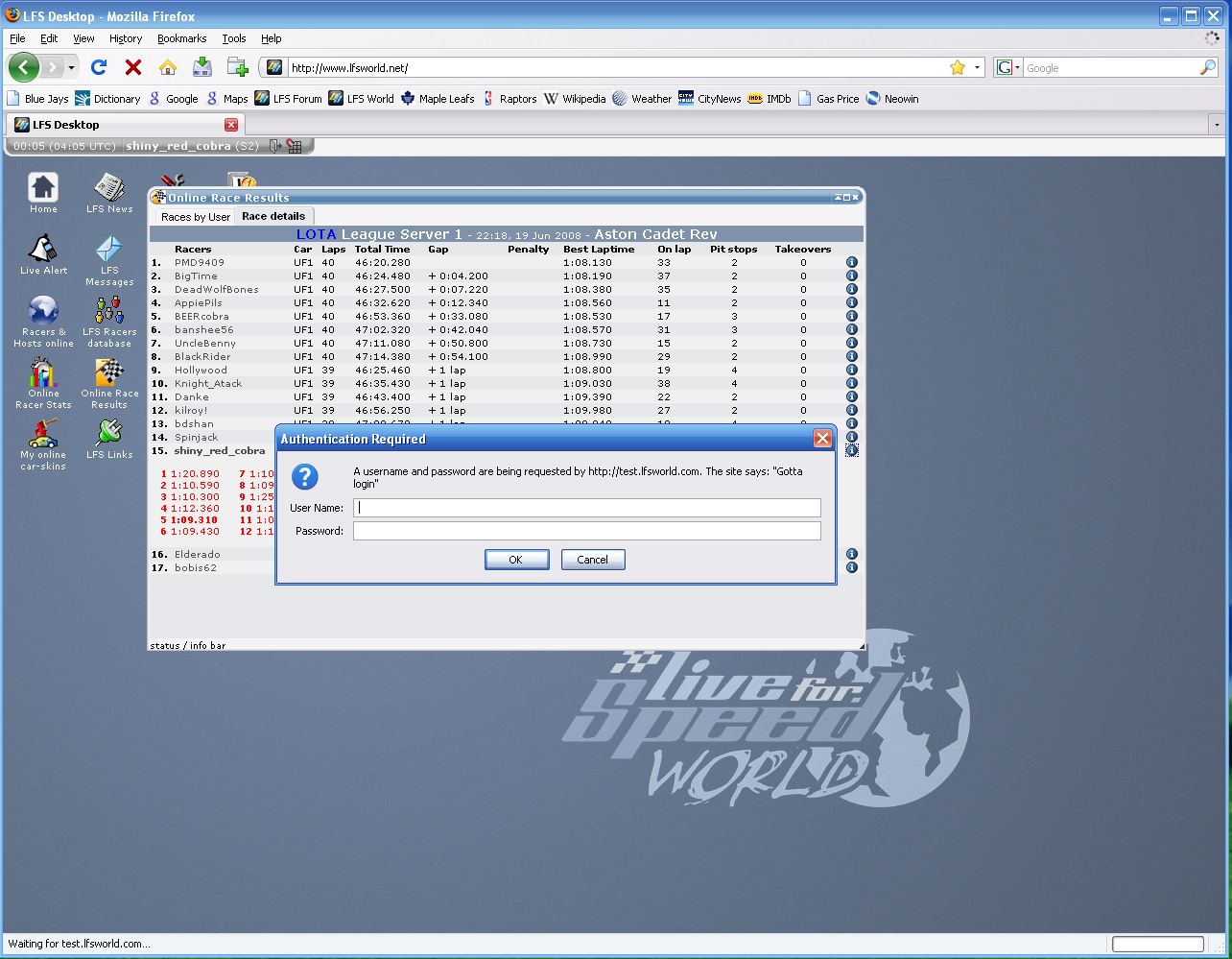This screenshot has width=1232, height=959.
Task: Open the LFS Forum bookmark
Action: 289,98
